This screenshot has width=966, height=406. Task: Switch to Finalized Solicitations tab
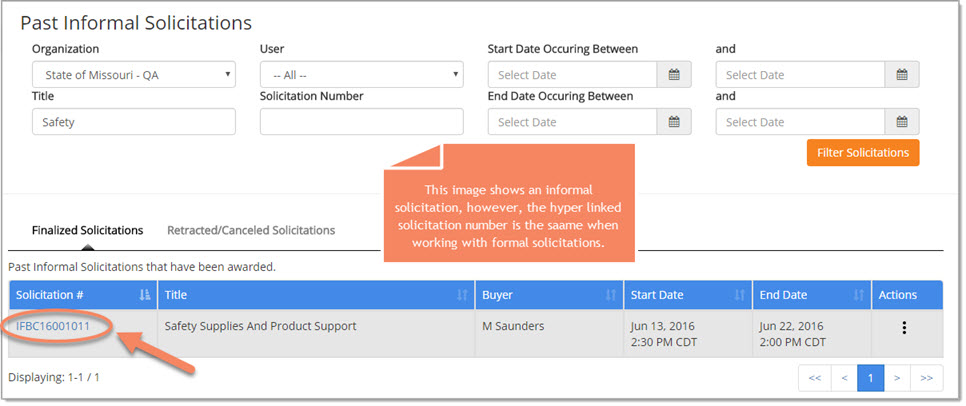[x=87, y=230]
